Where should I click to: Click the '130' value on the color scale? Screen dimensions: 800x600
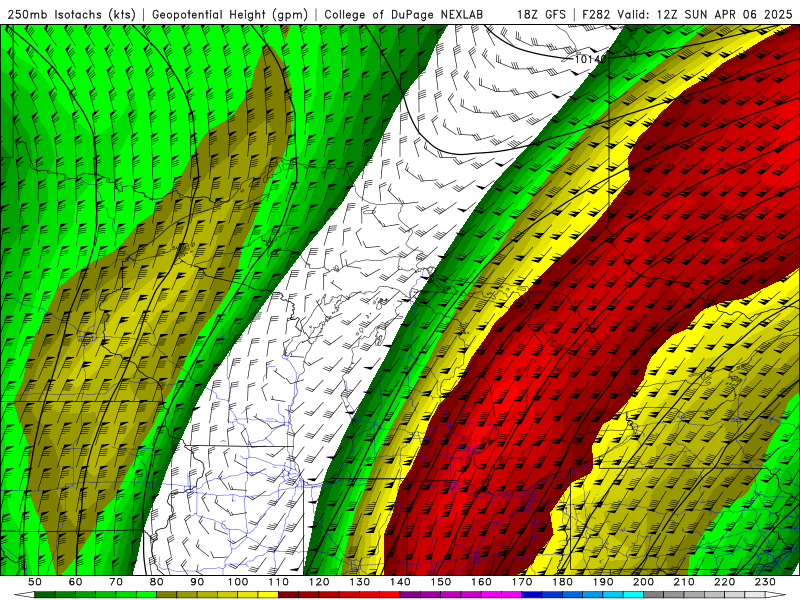360,582
